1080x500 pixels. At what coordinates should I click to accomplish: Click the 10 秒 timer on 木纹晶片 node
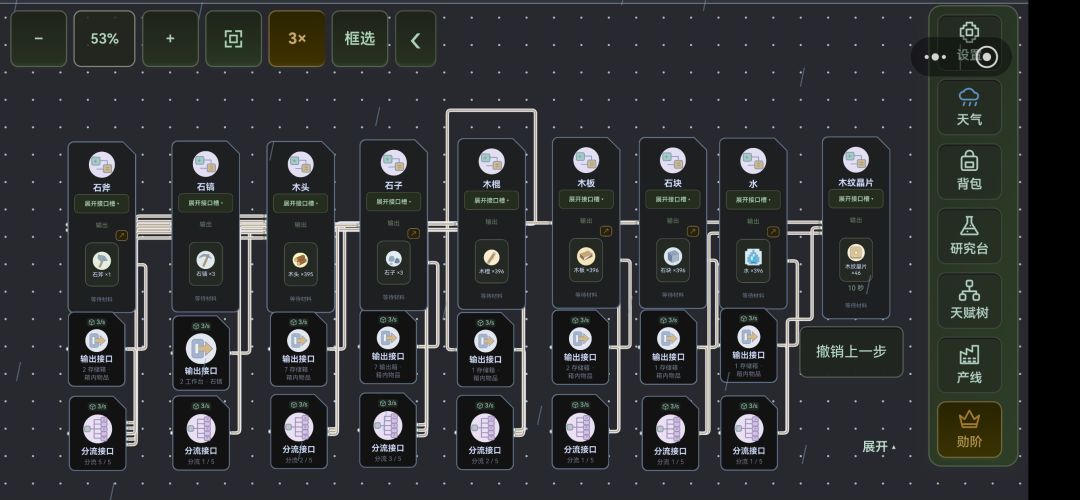pyautogui.click(x=855, y=288)
